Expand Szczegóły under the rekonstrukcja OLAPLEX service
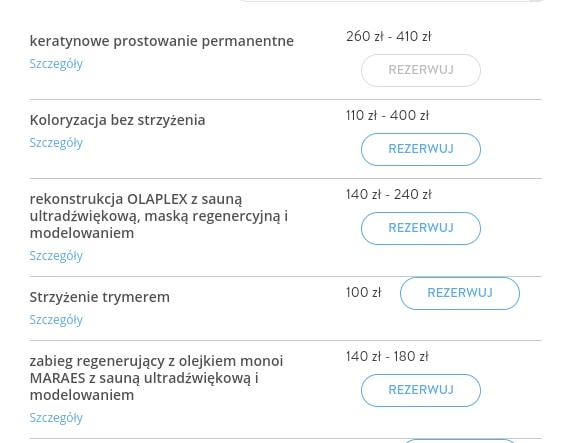This screenshot has height=443, width=576. click(x=56, y=256)
